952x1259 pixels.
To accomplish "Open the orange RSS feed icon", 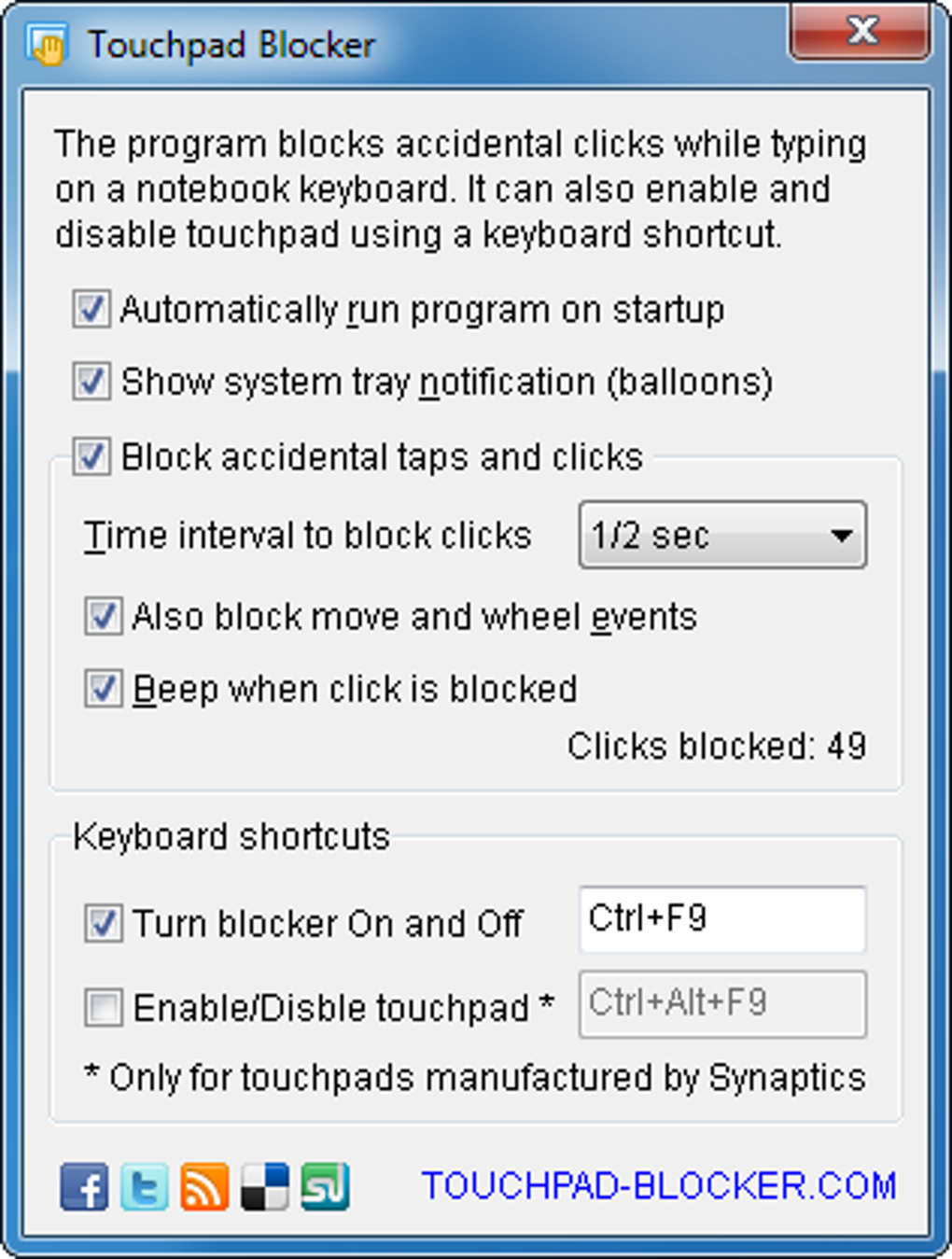I will (204, 1187).
